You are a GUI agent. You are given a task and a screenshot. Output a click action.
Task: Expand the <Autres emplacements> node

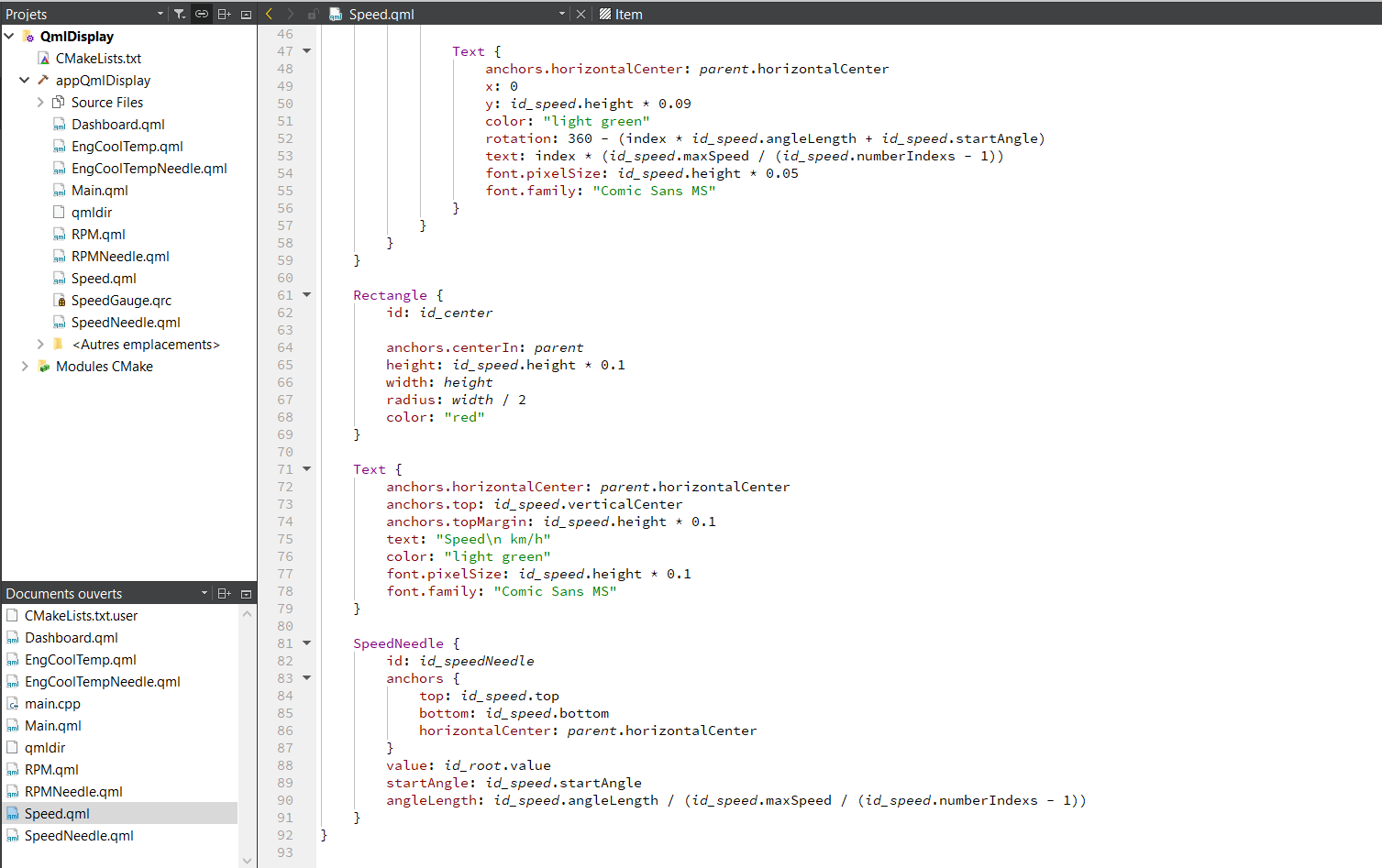(40, 344)
